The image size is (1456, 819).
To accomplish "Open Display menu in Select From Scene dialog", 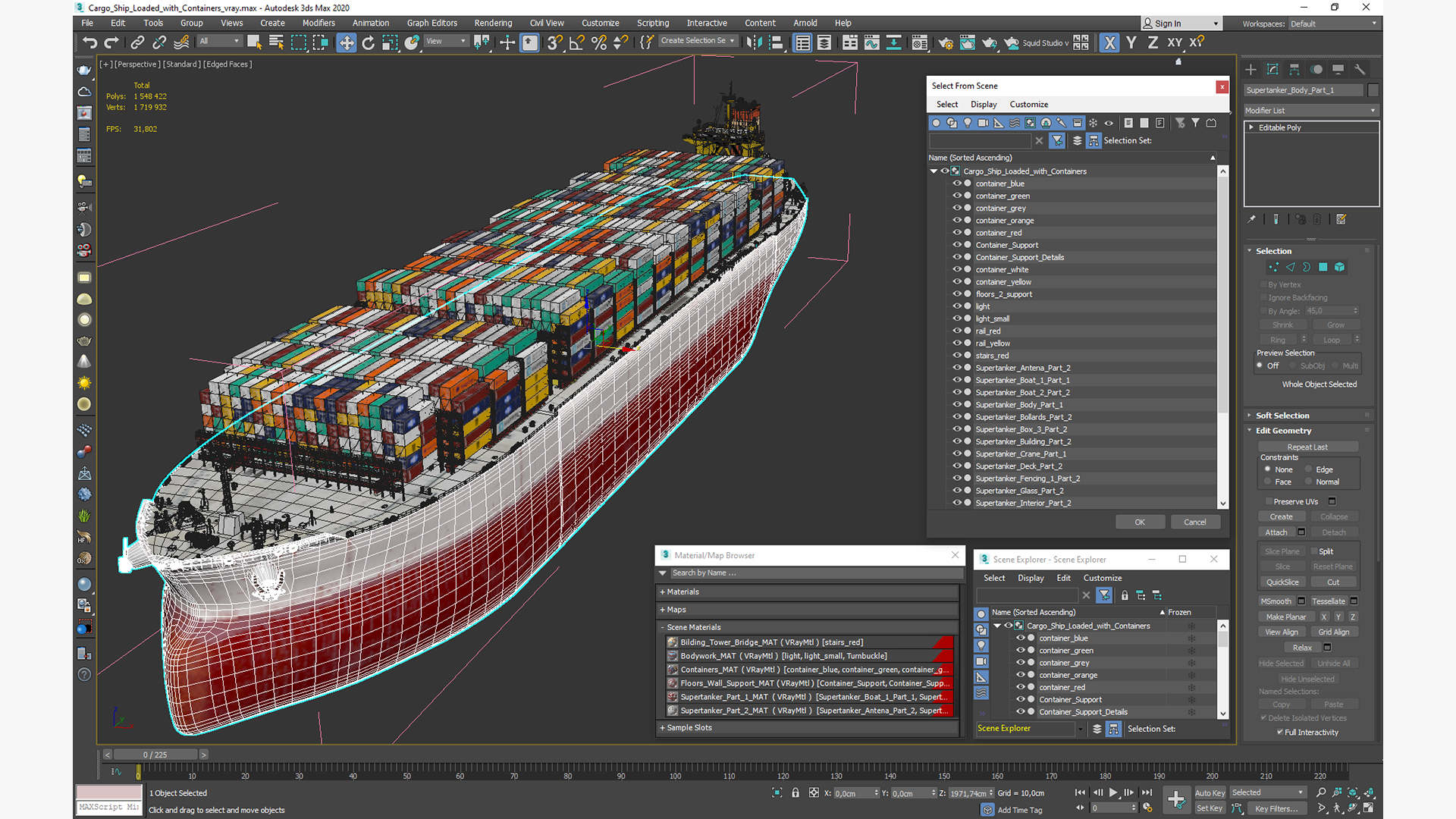I will (984, 105).
